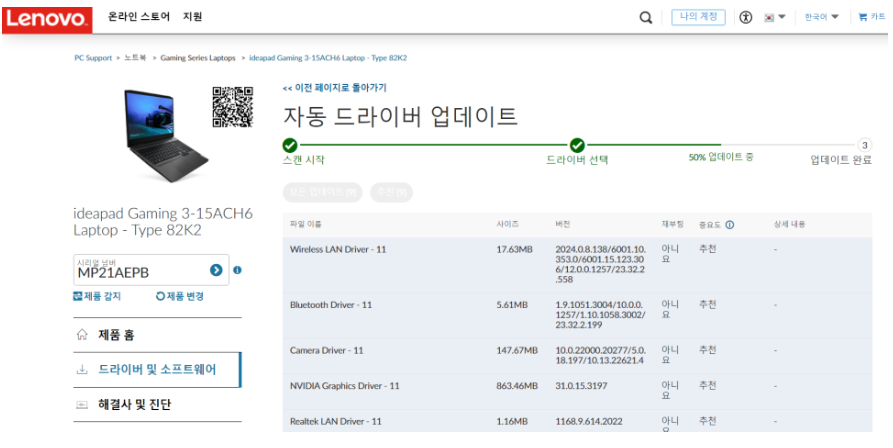Open 드라이버 및 소프트웨어 in sidebar
This screenshot has height=448, width=893.
(x=157, y=369)
